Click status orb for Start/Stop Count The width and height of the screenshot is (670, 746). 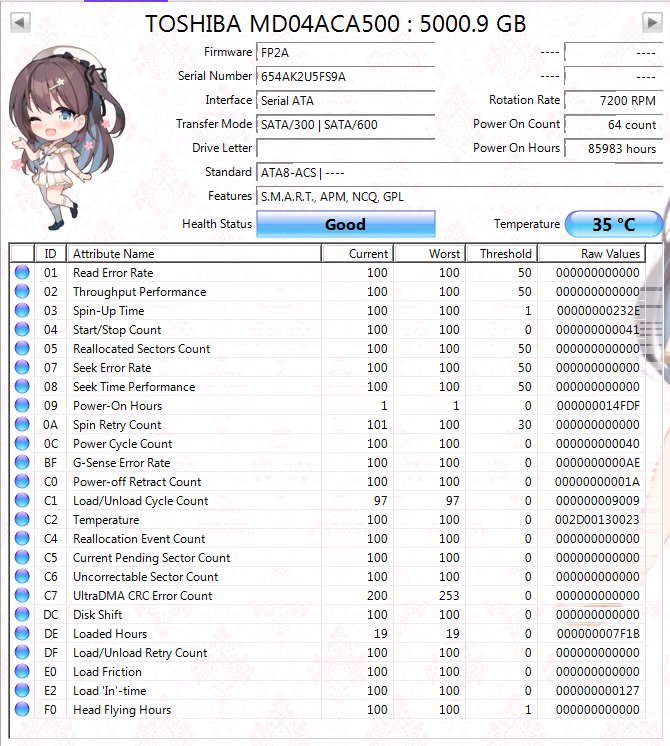[22, 329]
